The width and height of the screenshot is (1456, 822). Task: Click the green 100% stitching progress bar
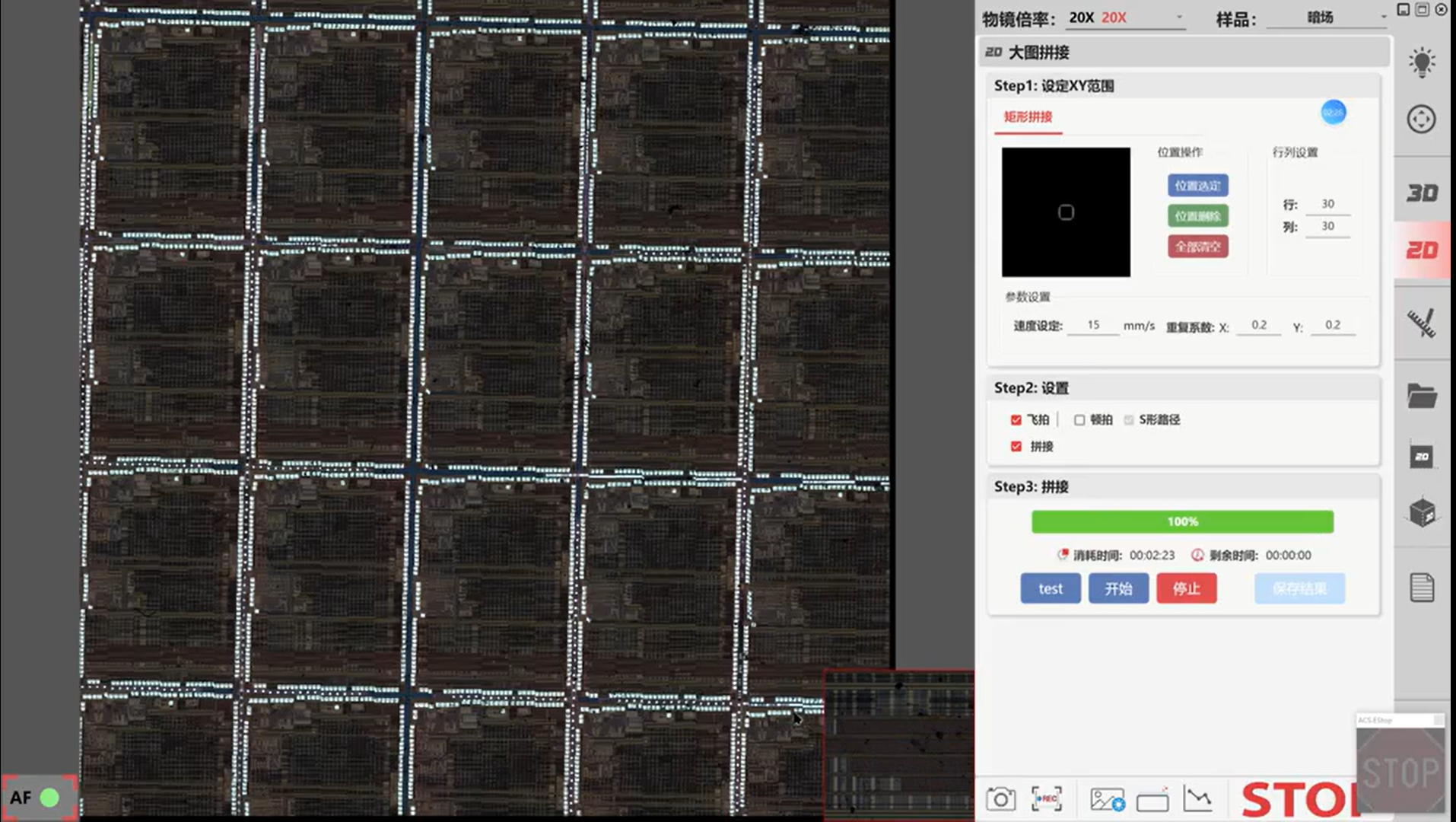point(1182,522)
